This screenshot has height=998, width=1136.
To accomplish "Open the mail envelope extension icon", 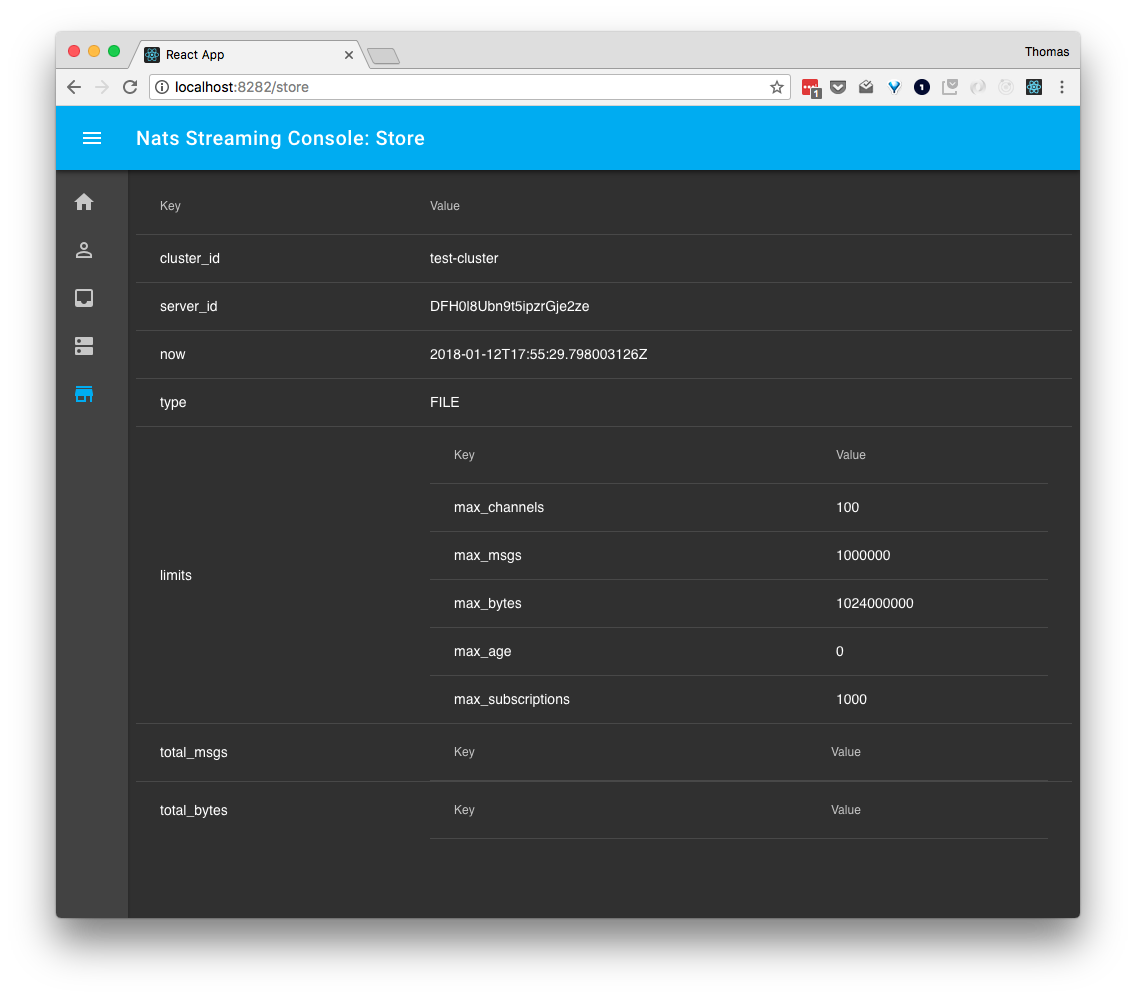I will (x=866, y=87).
